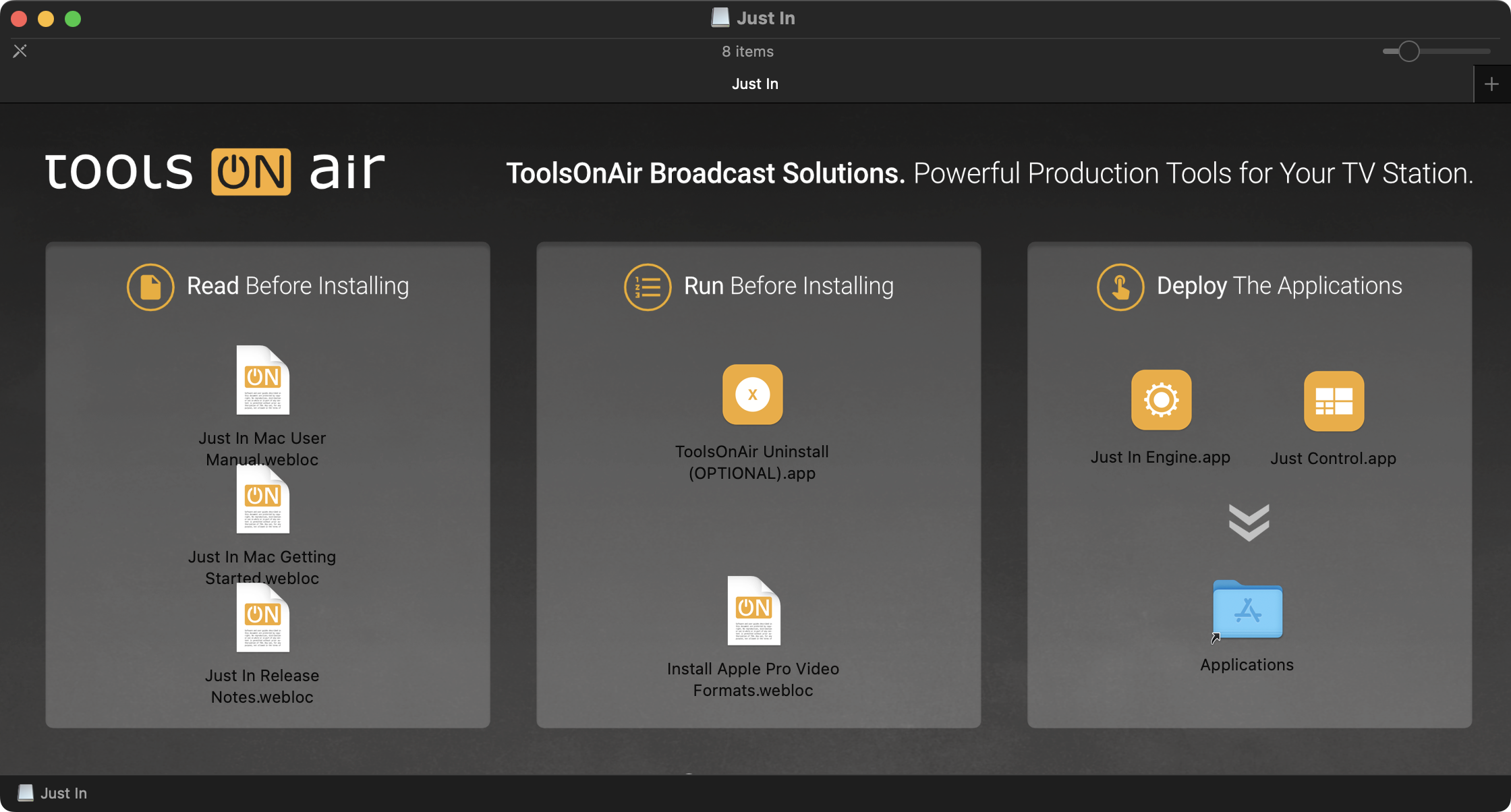
Task: Open Install Apple Pro Video Formats webloc icon
Action: pyautogui.click(x=753, y=611)
